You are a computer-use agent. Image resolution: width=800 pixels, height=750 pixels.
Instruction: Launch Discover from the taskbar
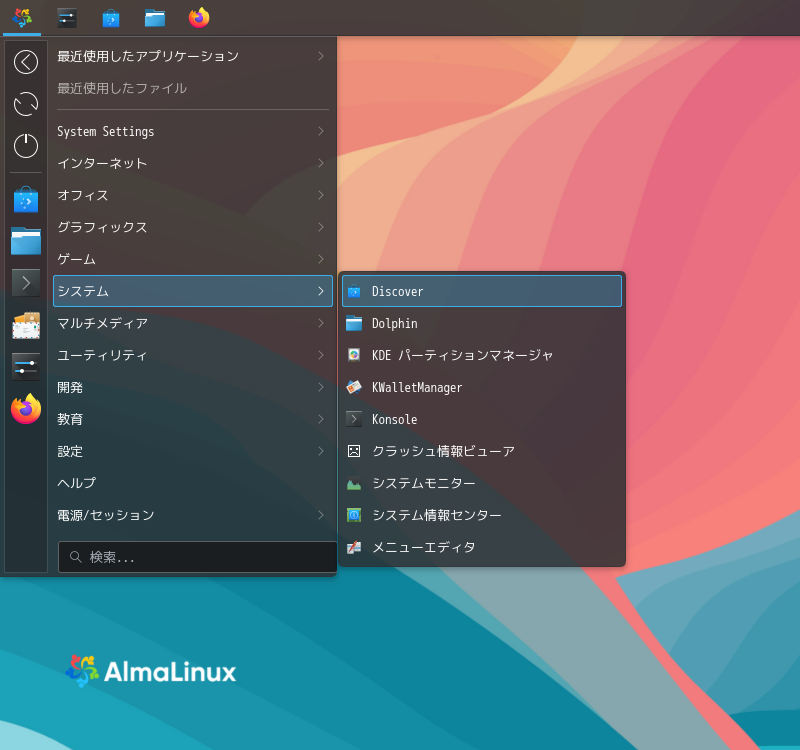click(x=111, y=17)
